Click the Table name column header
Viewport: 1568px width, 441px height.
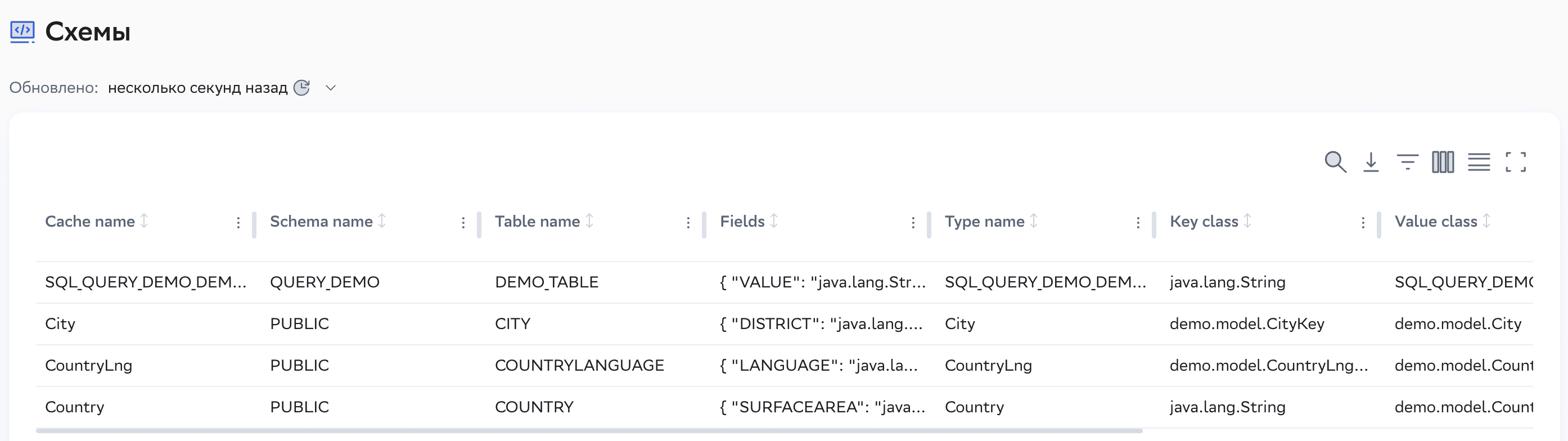pyautogui.click(x=538, y=221)
